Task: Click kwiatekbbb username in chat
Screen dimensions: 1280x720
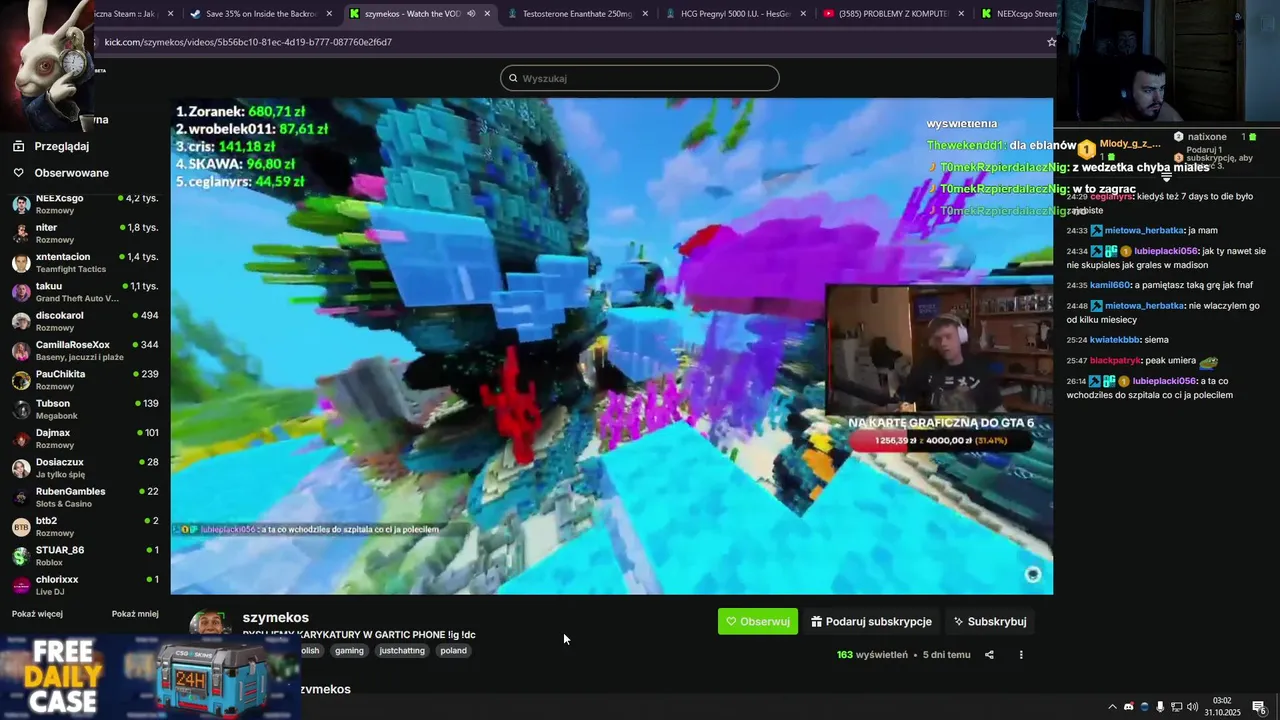Action: click(x=1115, y=340)
